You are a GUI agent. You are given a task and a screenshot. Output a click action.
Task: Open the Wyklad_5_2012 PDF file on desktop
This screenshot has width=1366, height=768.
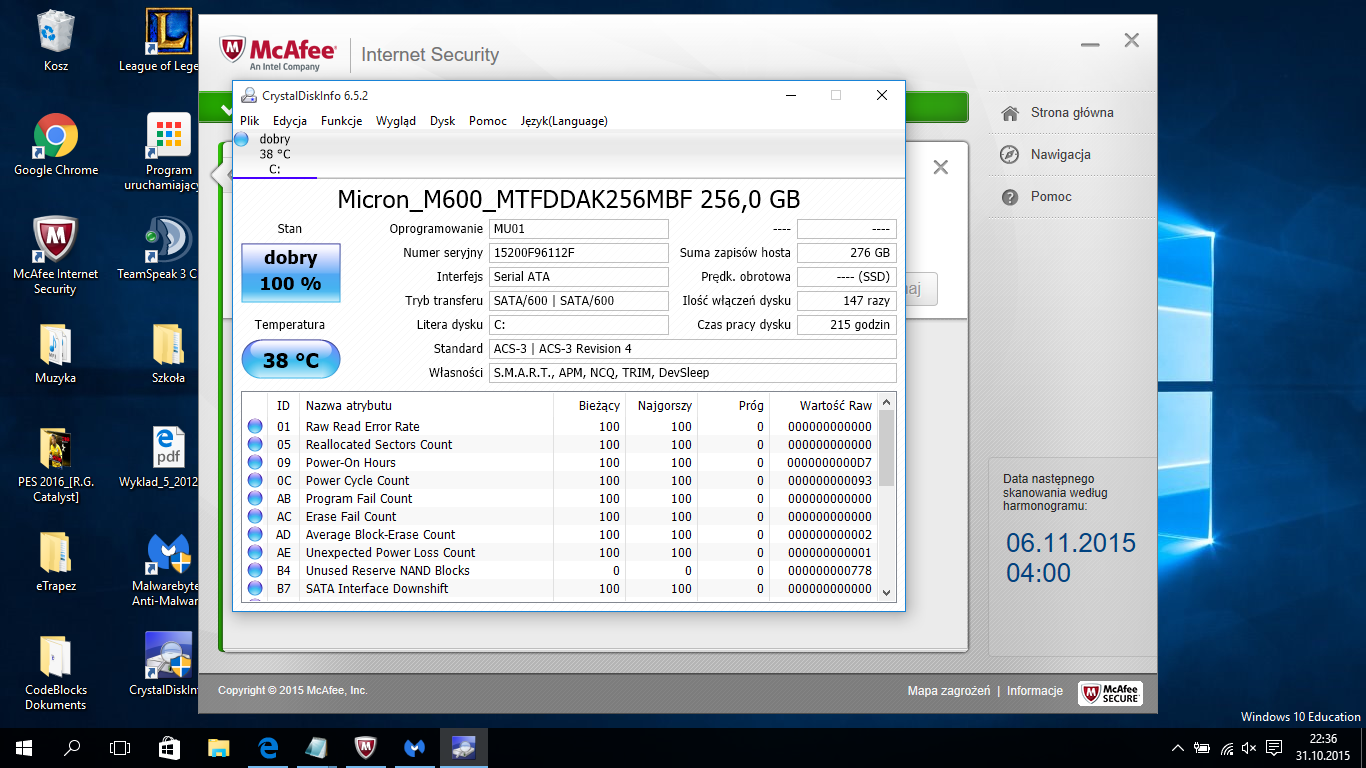click(160, 457)
